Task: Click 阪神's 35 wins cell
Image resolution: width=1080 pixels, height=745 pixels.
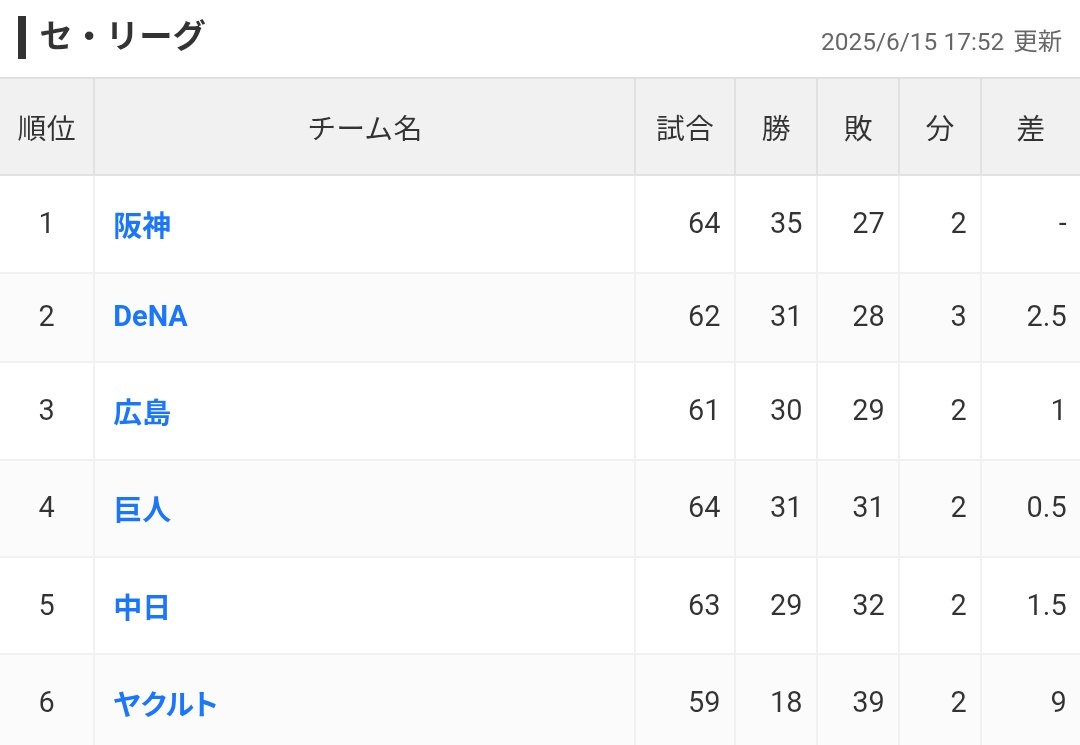Action: click(x=786, y=223)
